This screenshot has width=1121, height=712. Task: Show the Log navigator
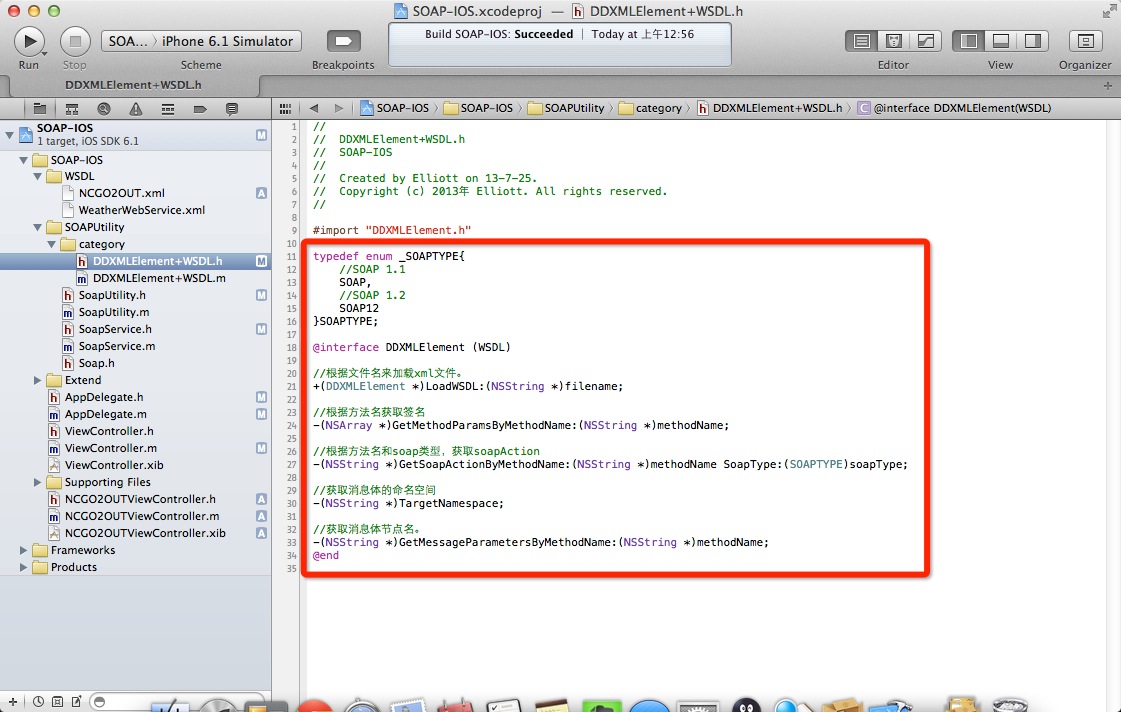click(232, 109)
